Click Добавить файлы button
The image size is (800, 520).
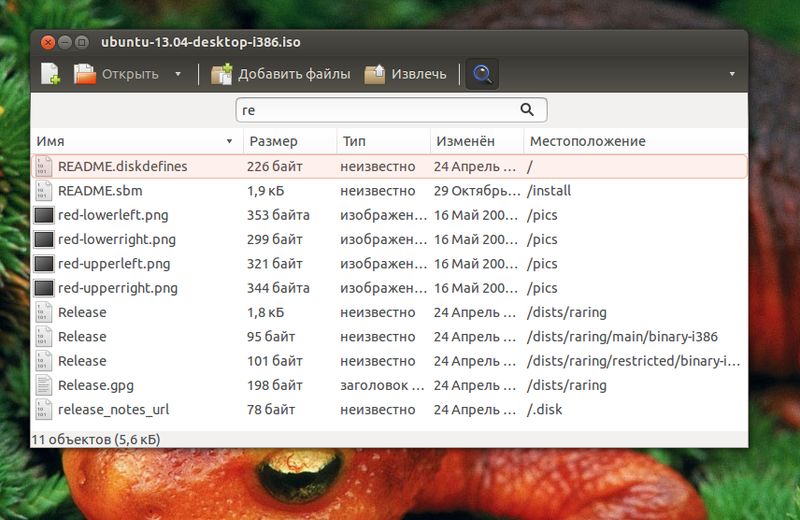pos(281,74)
